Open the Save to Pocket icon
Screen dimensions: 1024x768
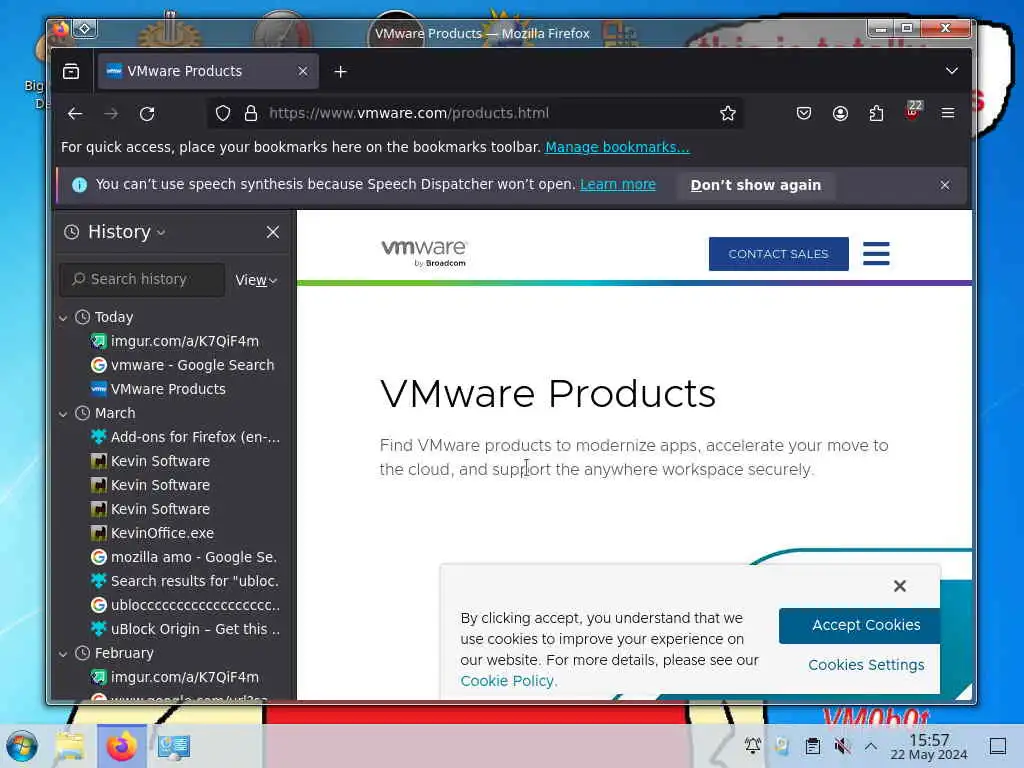click(x=804, y=114)
